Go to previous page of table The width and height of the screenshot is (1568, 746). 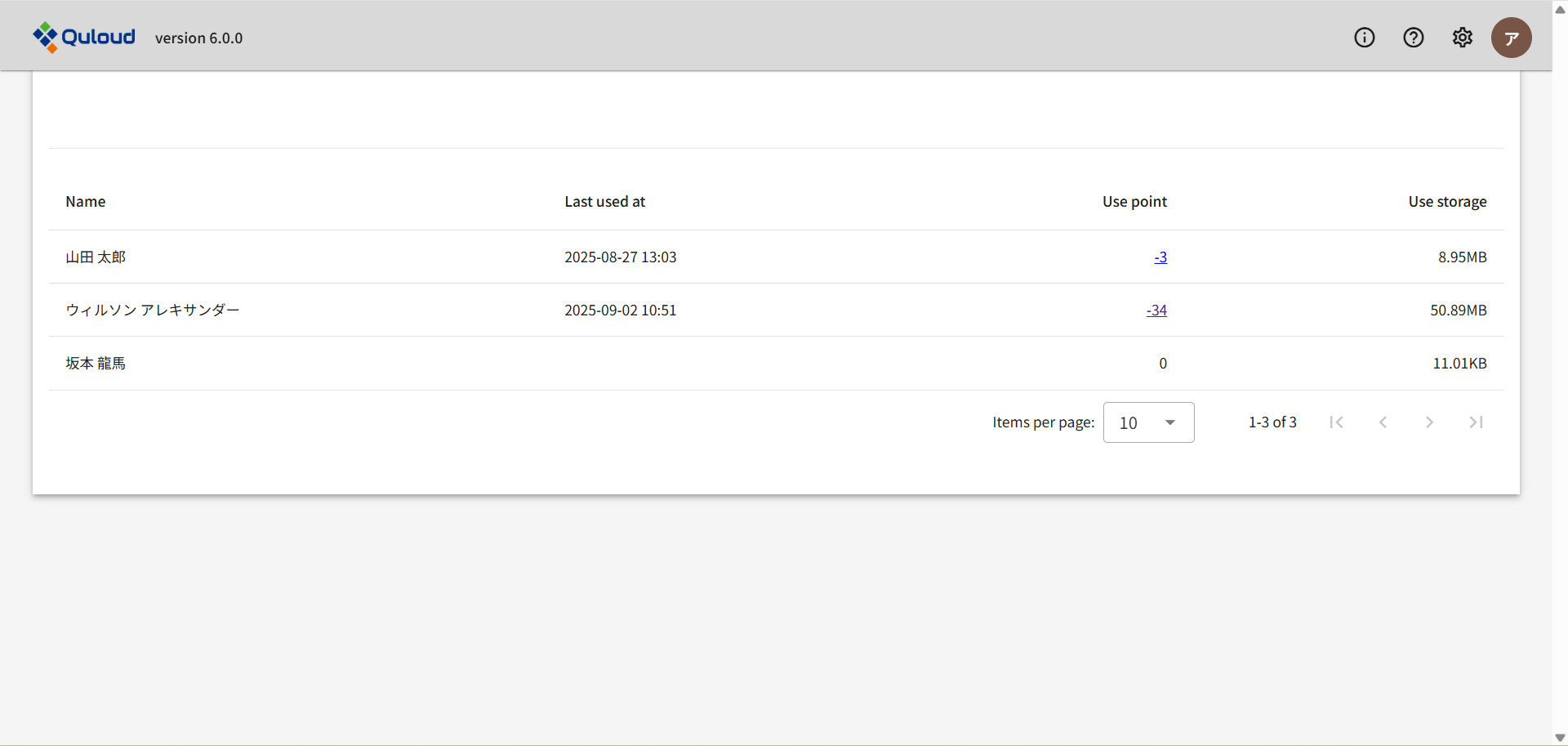[x=1383, y=422]
